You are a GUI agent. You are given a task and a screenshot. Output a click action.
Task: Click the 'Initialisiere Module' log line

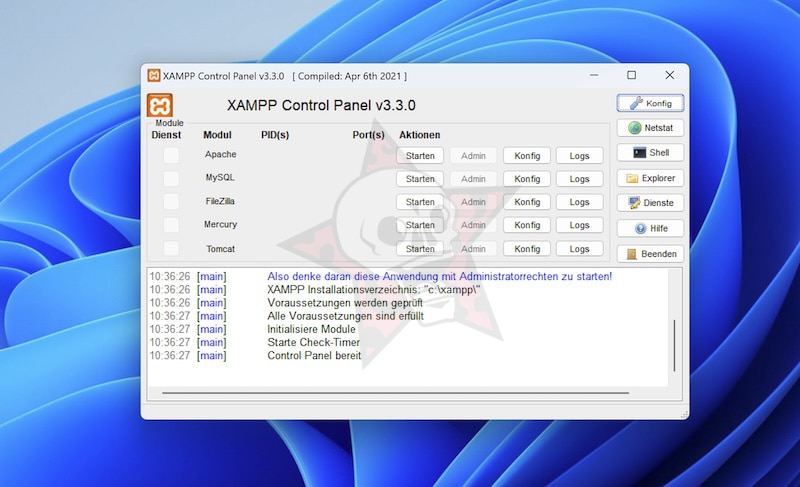[x=311, y=329]
